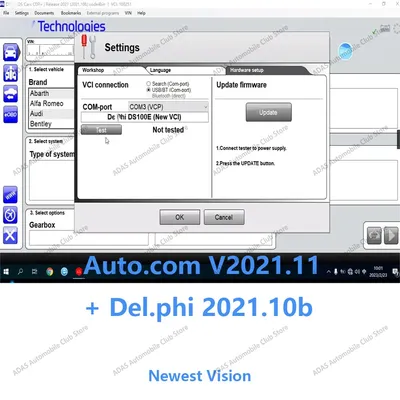The width and height of the screenshot is (400, 400).
Task: Open the eOBD sidebar icon
Action: click(x=10, y=114)
